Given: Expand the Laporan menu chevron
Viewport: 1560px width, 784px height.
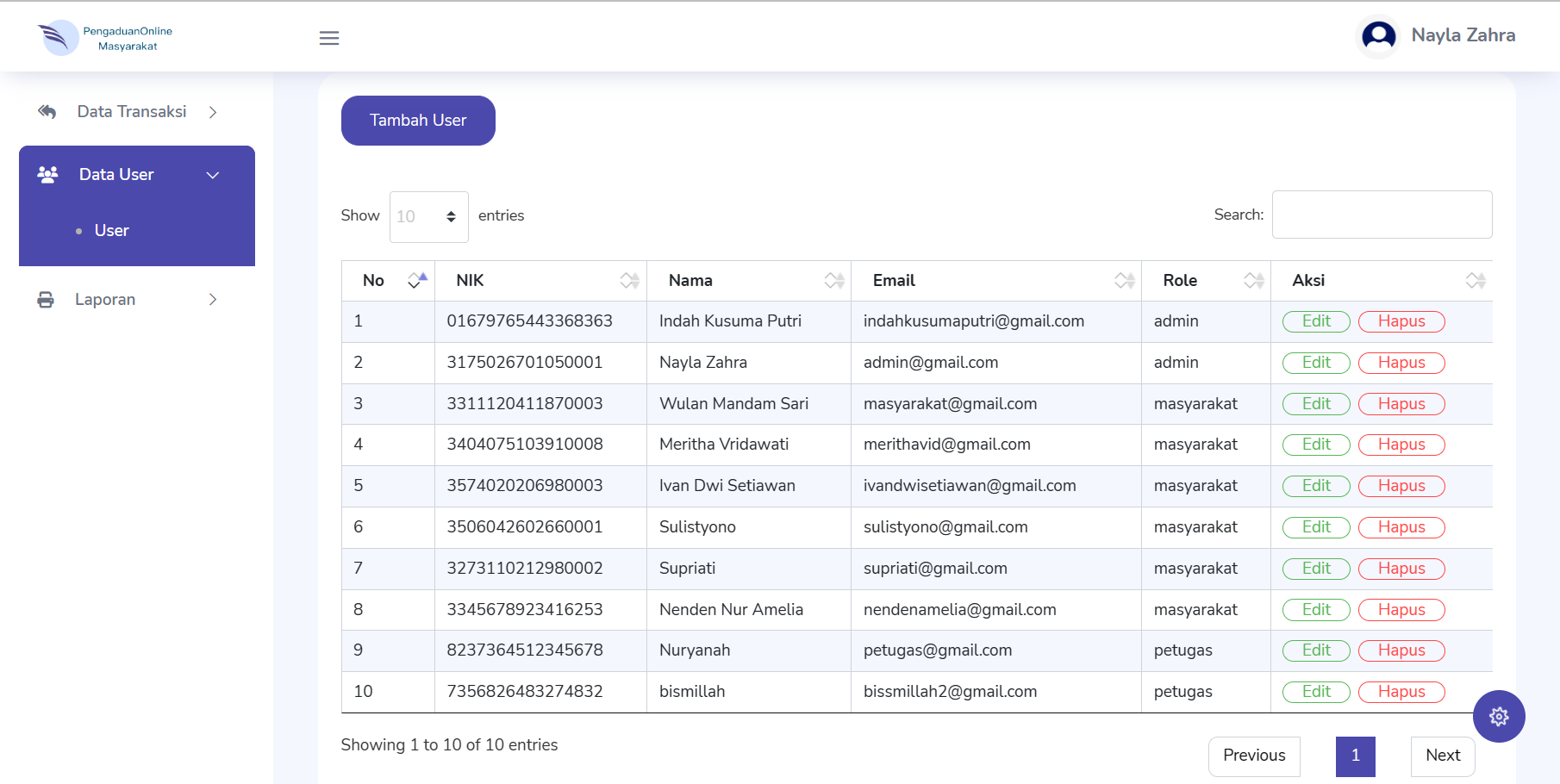Looking at the screenshot, I should click(x=213, y=300).
